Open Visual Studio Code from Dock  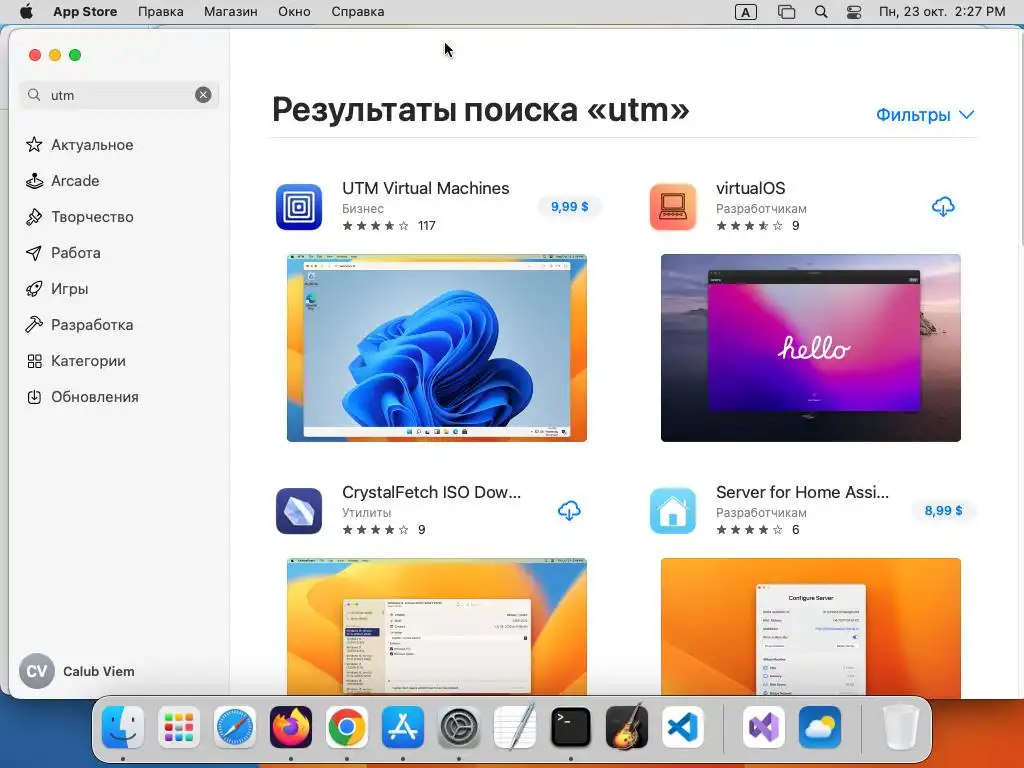pos(682,727)
